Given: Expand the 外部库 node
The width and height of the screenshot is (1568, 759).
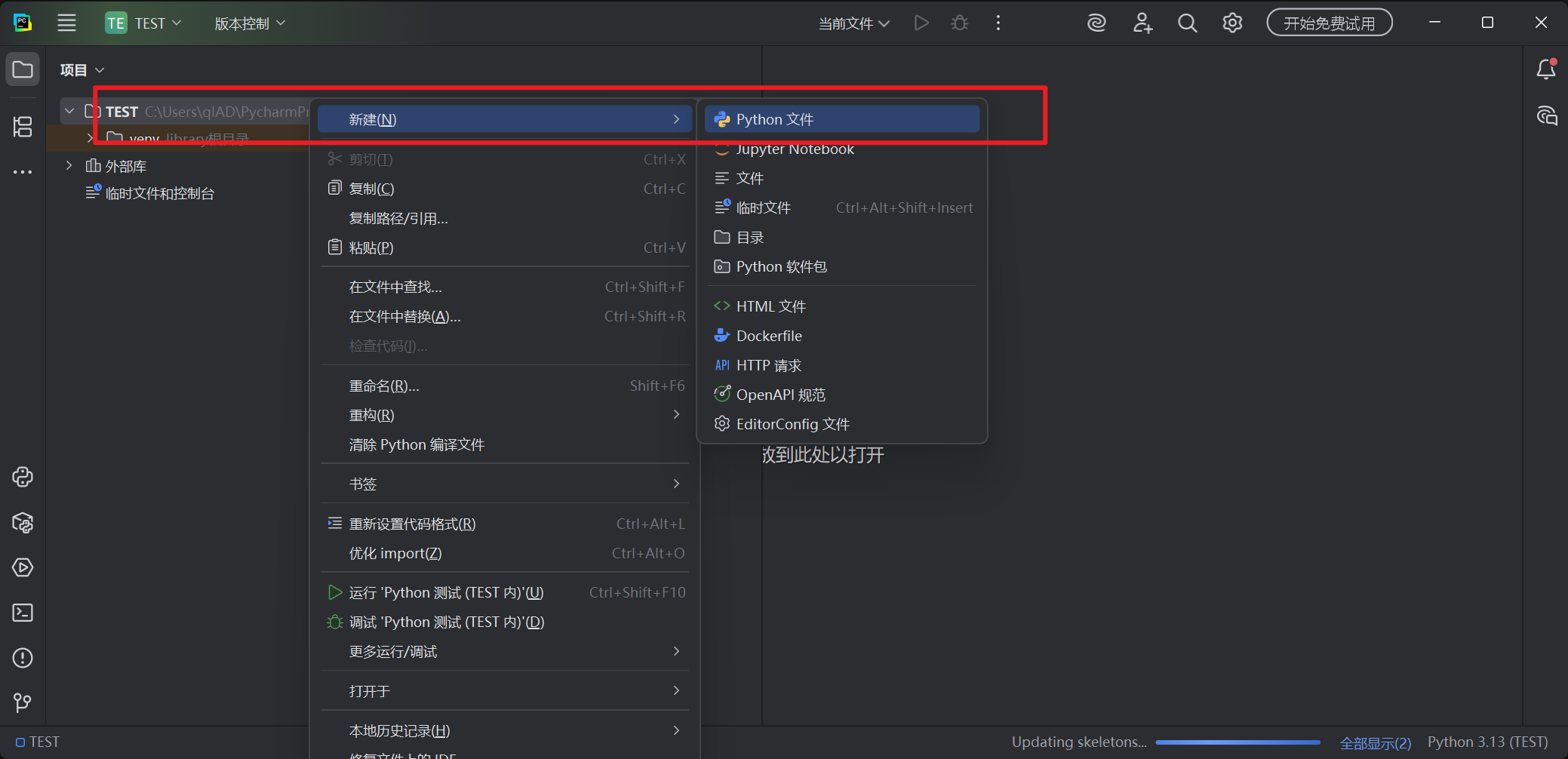Looking at the screenshot, I should coord(69,165).
